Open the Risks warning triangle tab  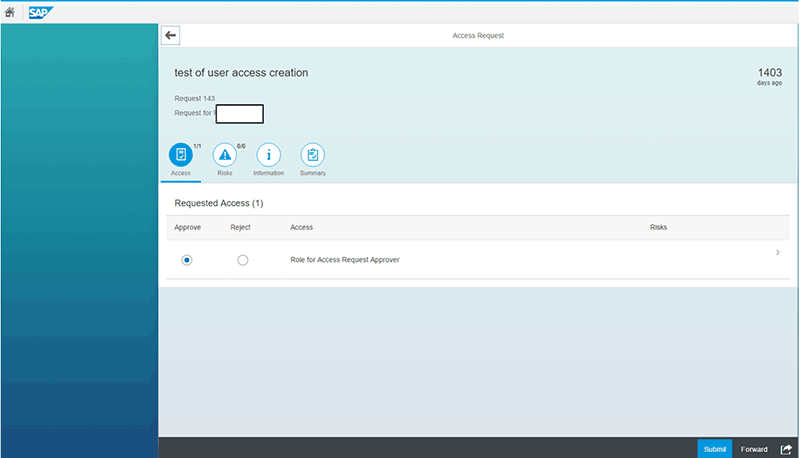(x=225, y=155)
